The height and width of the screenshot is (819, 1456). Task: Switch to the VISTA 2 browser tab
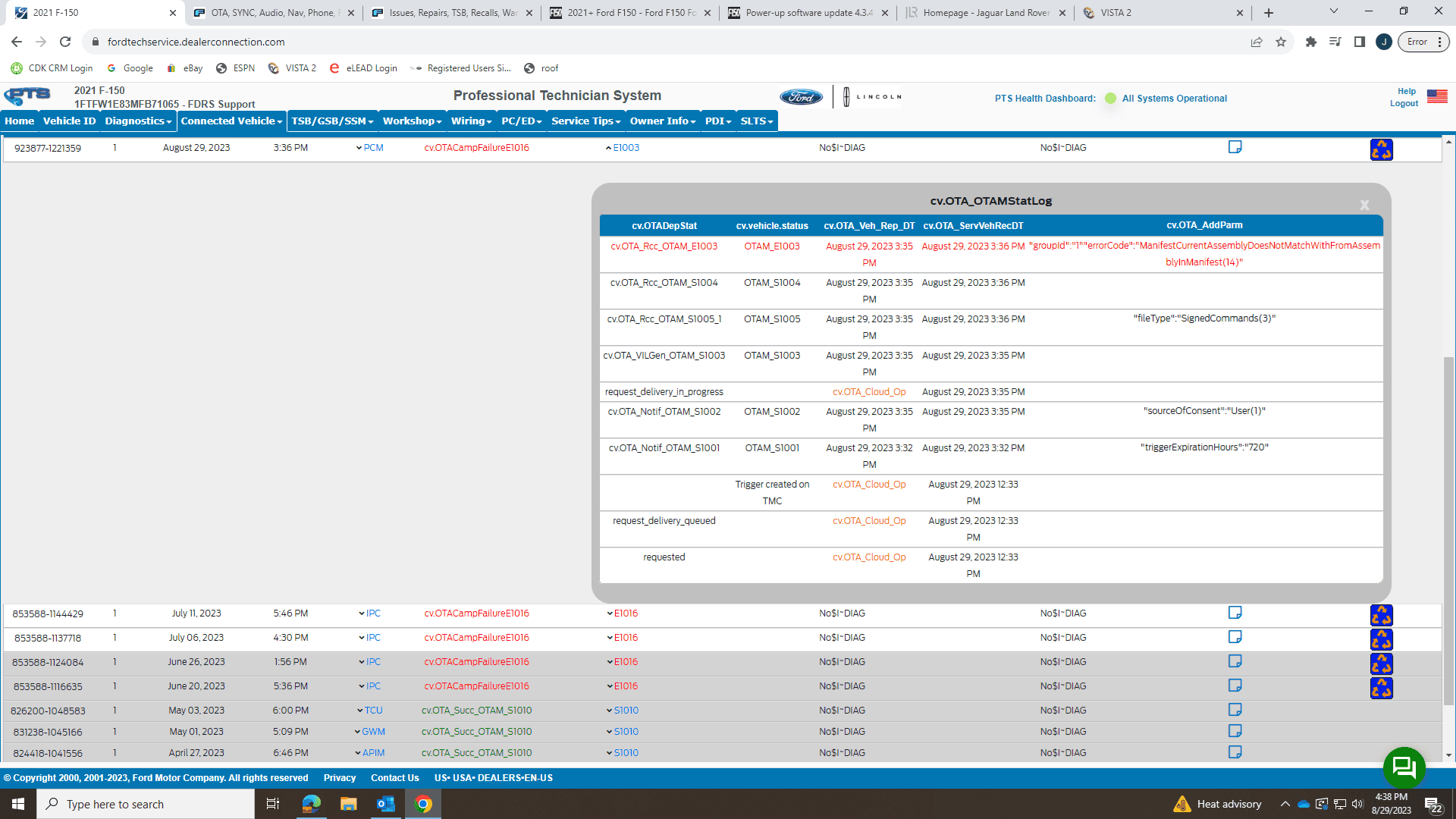(1115, 13)
